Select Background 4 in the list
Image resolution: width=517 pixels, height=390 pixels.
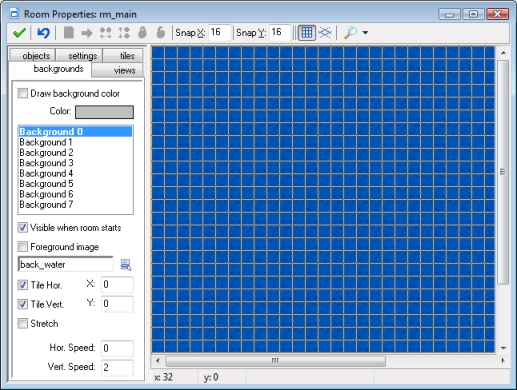click(75, 173)
